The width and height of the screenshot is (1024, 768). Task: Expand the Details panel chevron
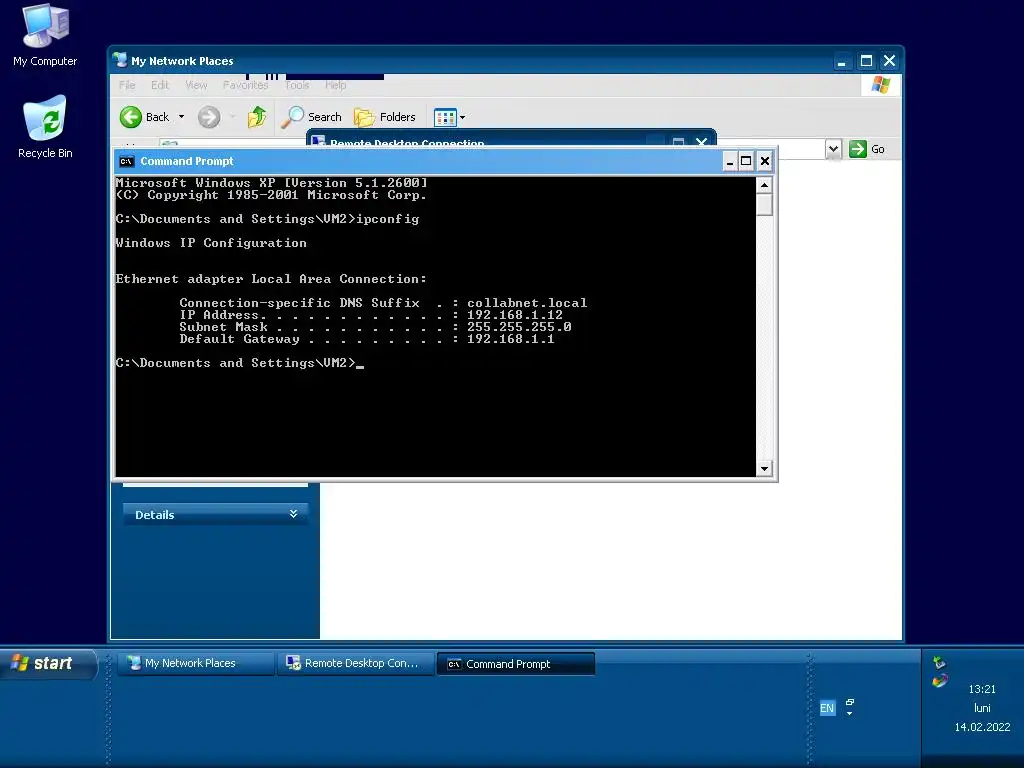click(293, 514)
